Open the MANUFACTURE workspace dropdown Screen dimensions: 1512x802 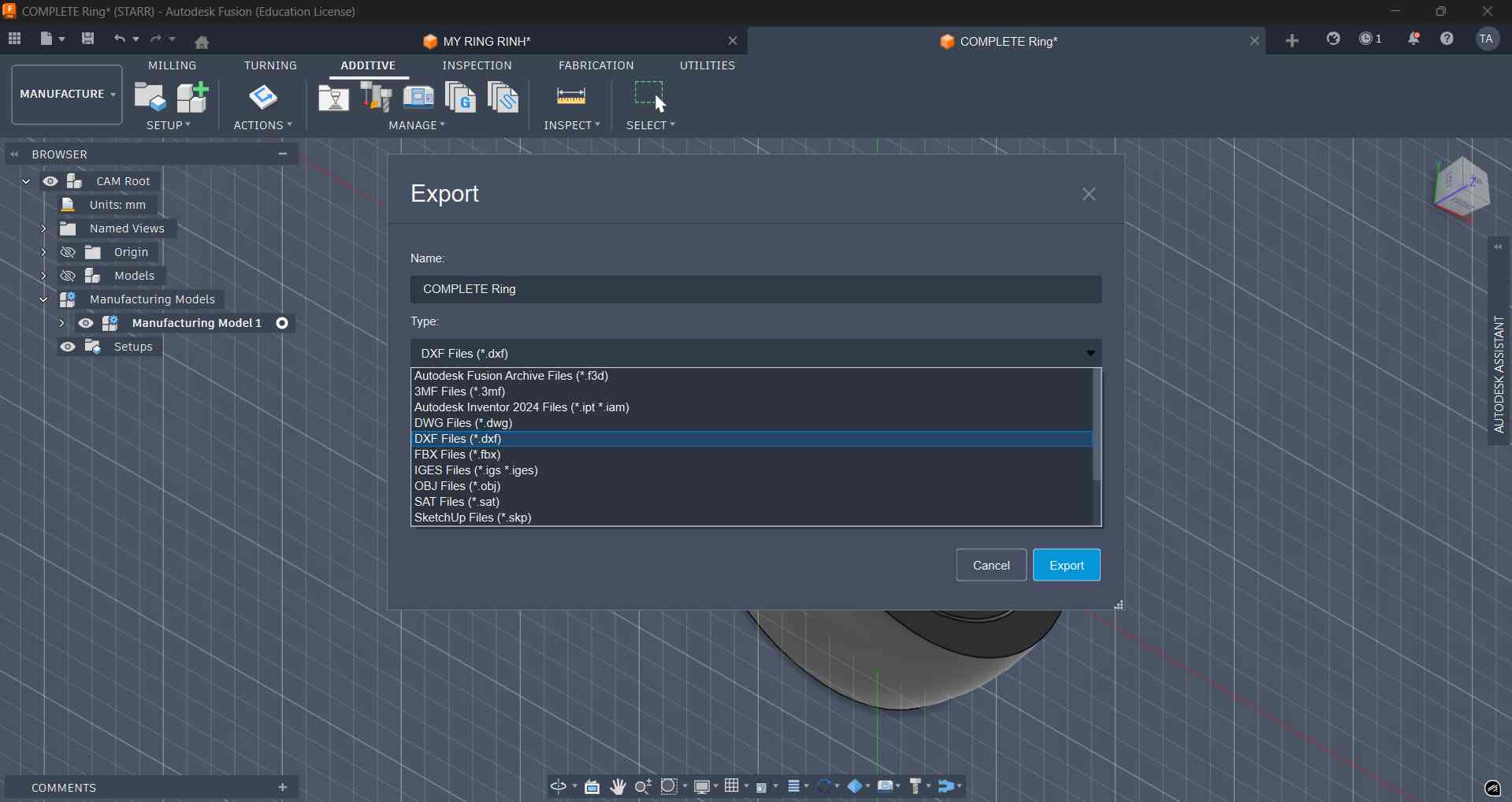tap(67, 95)
